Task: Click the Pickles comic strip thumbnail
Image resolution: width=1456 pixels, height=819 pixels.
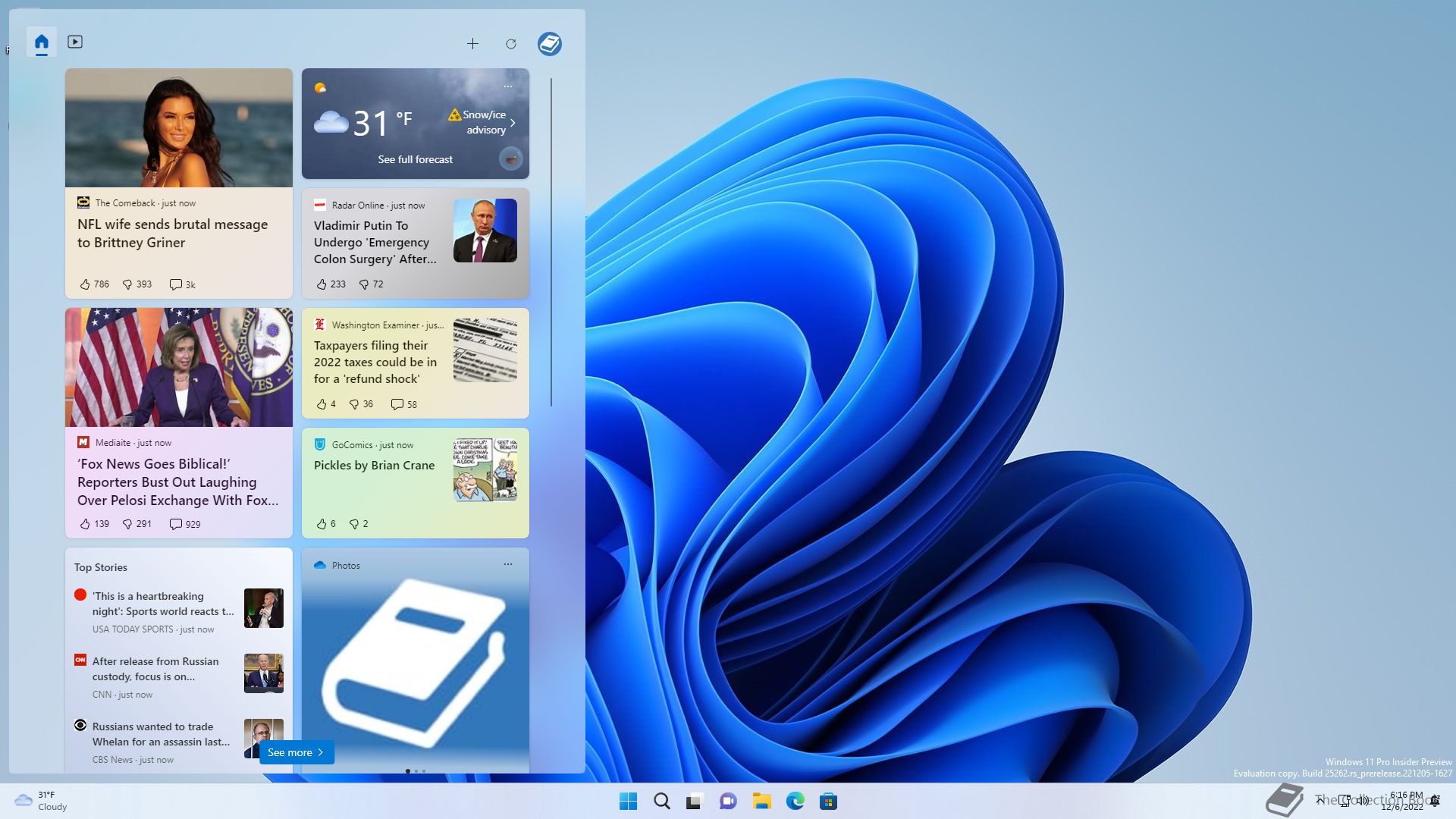Action: 485,469
